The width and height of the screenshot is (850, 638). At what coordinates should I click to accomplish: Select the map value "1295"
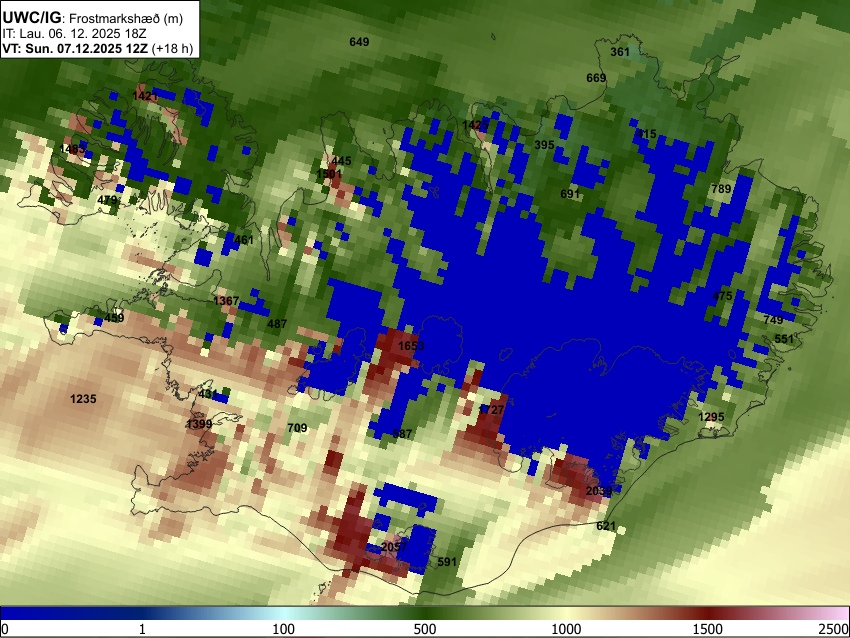point(711,417)
